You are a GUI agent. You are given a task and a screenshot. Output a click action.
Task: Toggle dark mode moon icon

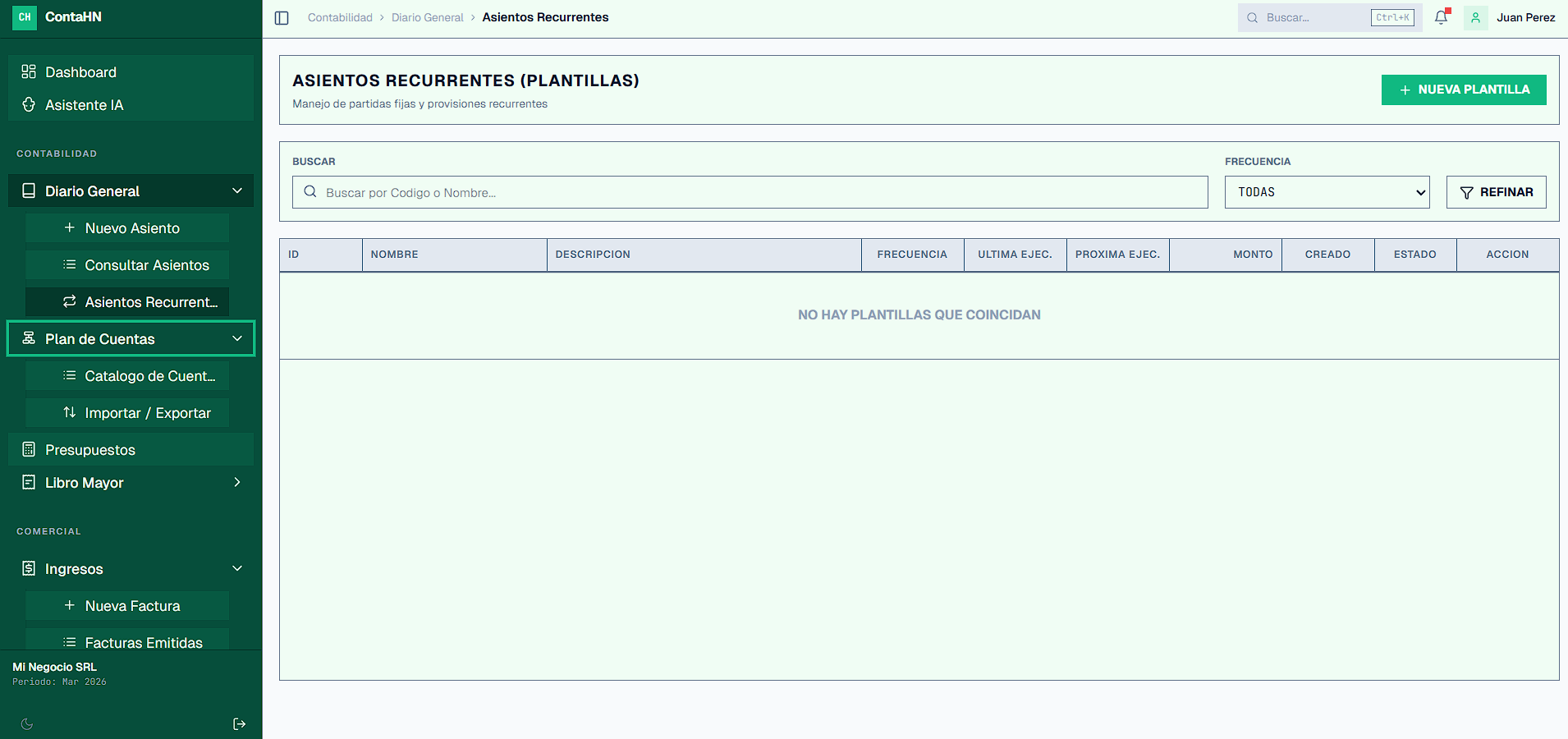[27, 723]
